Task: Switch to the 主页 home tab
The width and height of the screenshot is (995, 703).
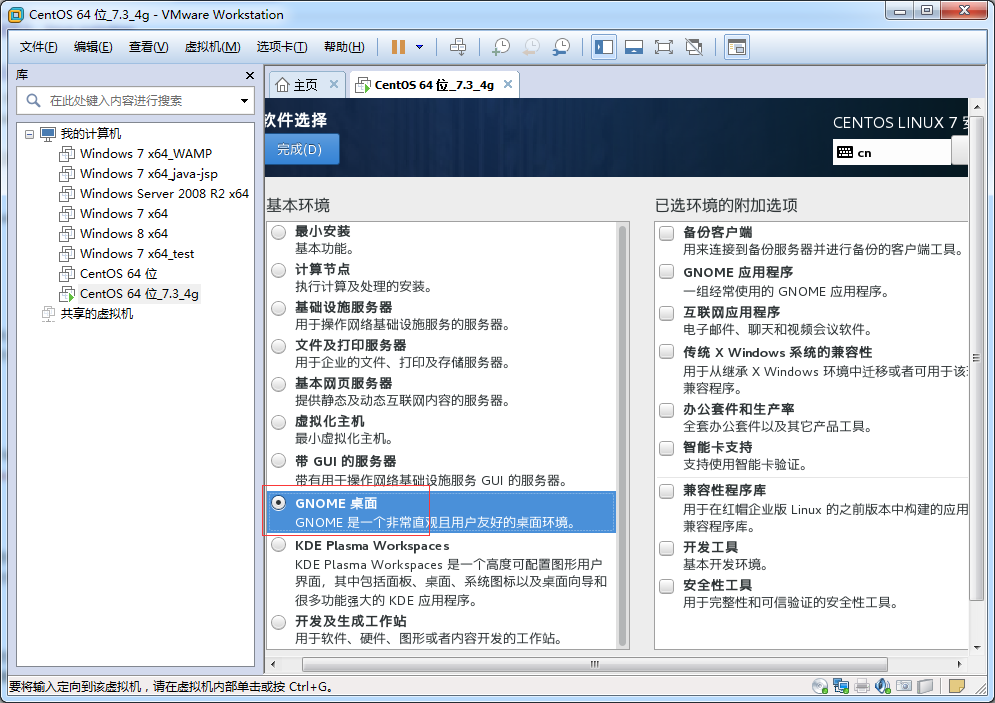Action: [306, 84]
